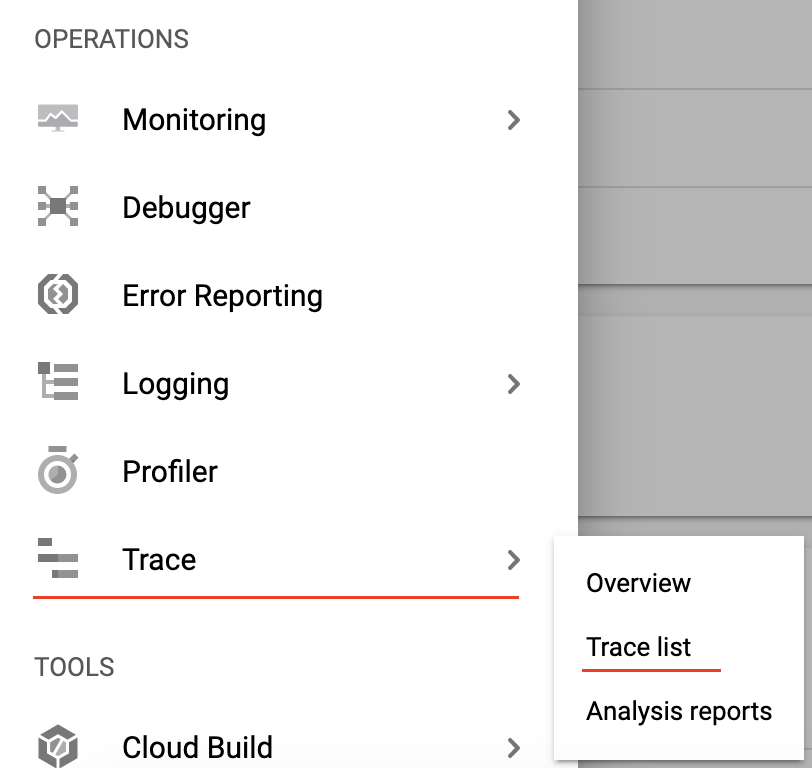Open Analysis reports submenu entry

(679, 711)
